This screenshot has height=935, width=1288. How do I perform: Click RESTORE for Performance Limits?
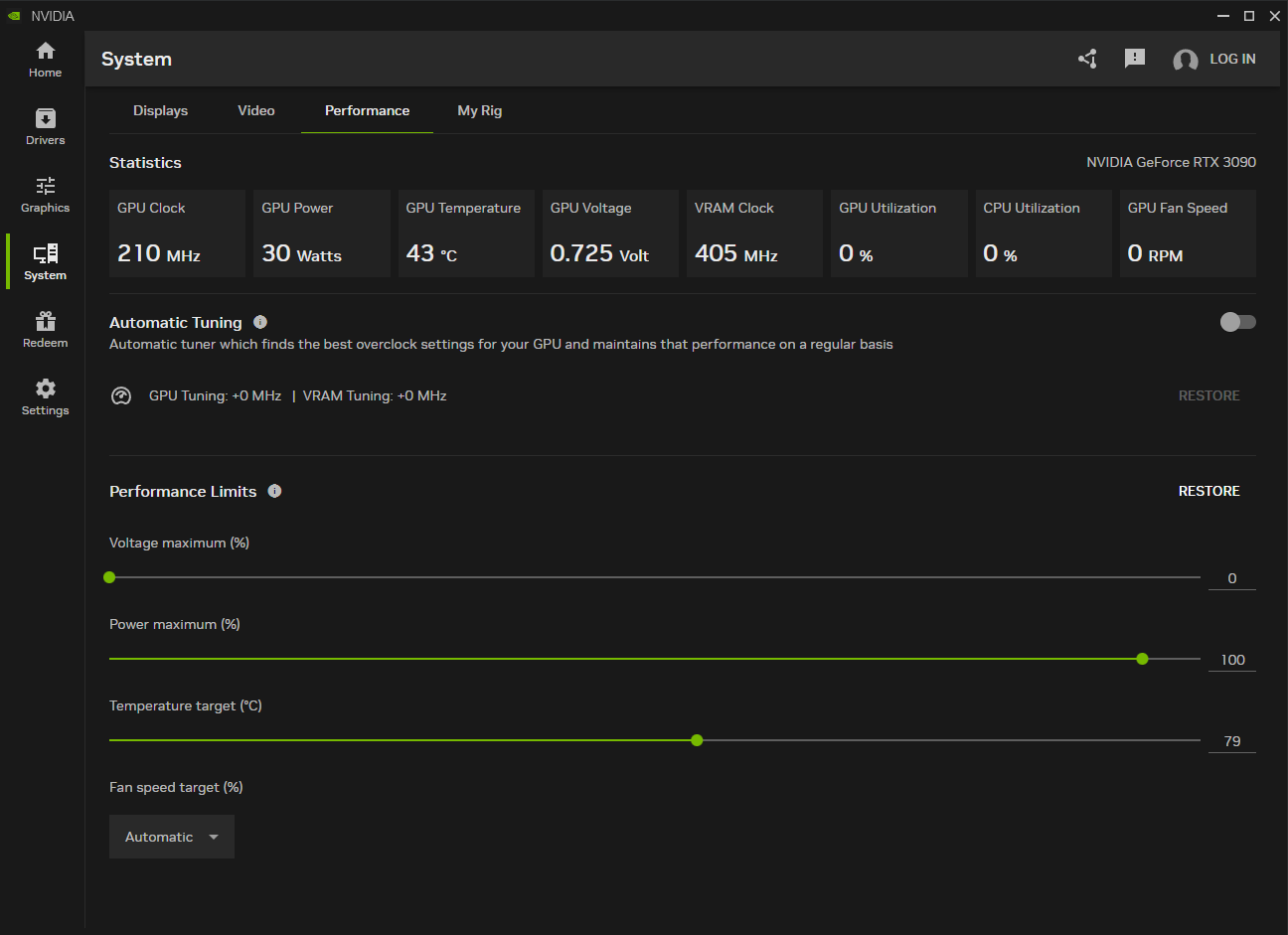click(1208, 491)
